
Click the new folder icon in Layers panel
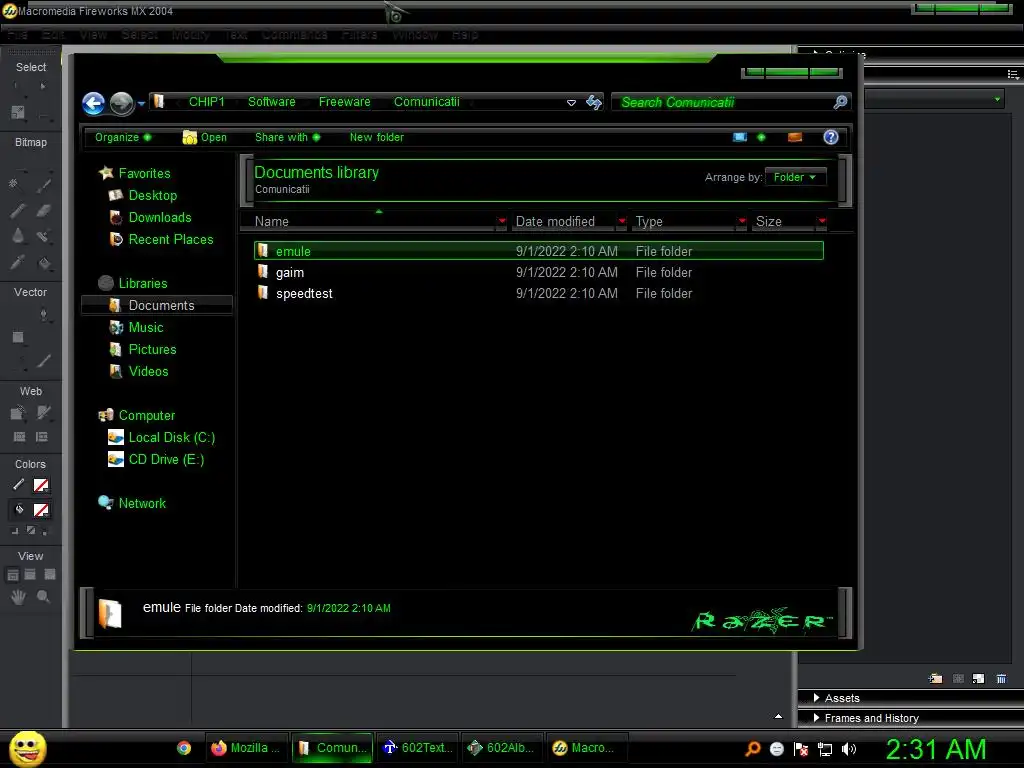(x=935, y=679)
